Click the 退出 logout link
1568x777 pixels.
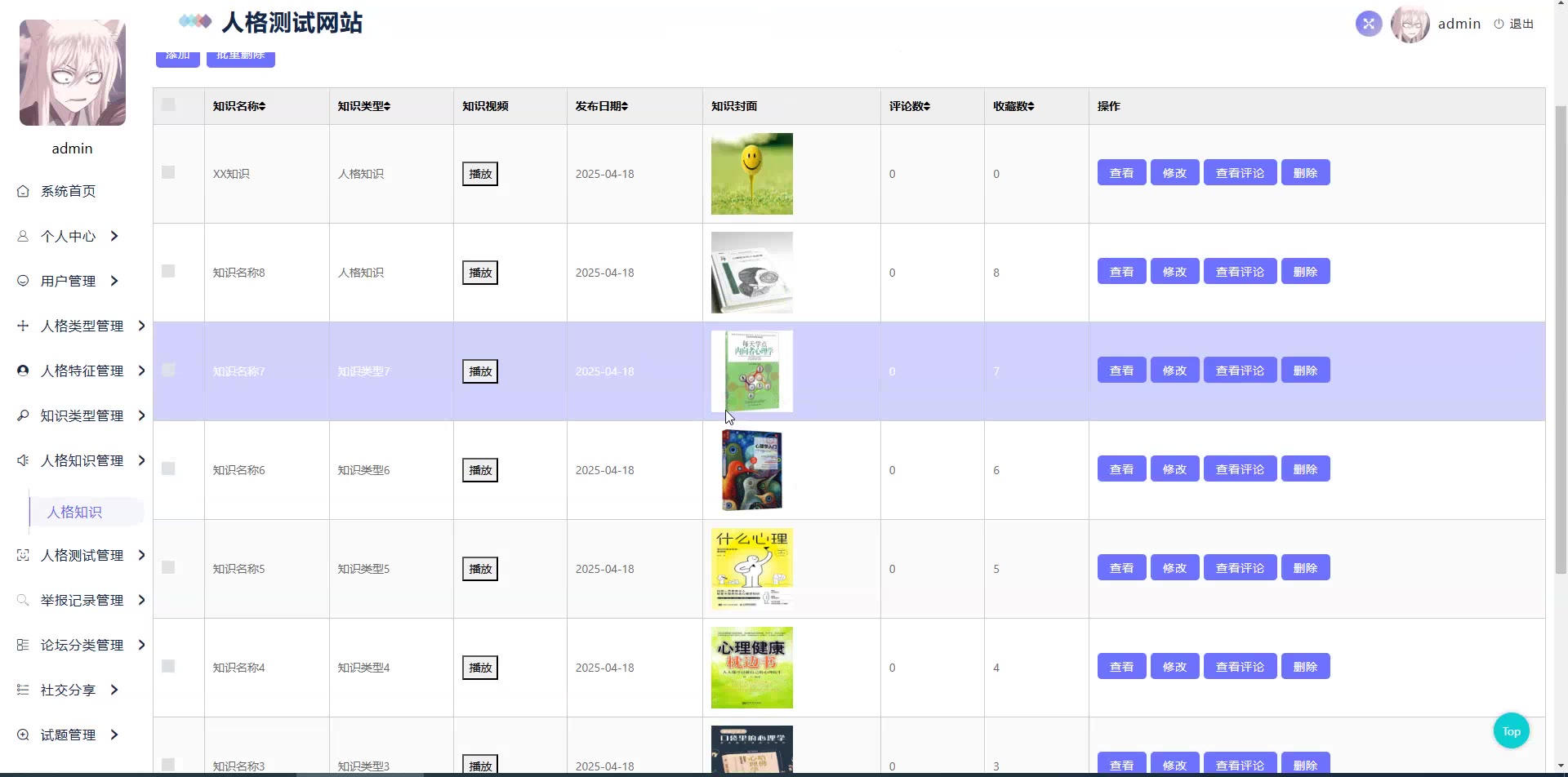coord(1521,24)
